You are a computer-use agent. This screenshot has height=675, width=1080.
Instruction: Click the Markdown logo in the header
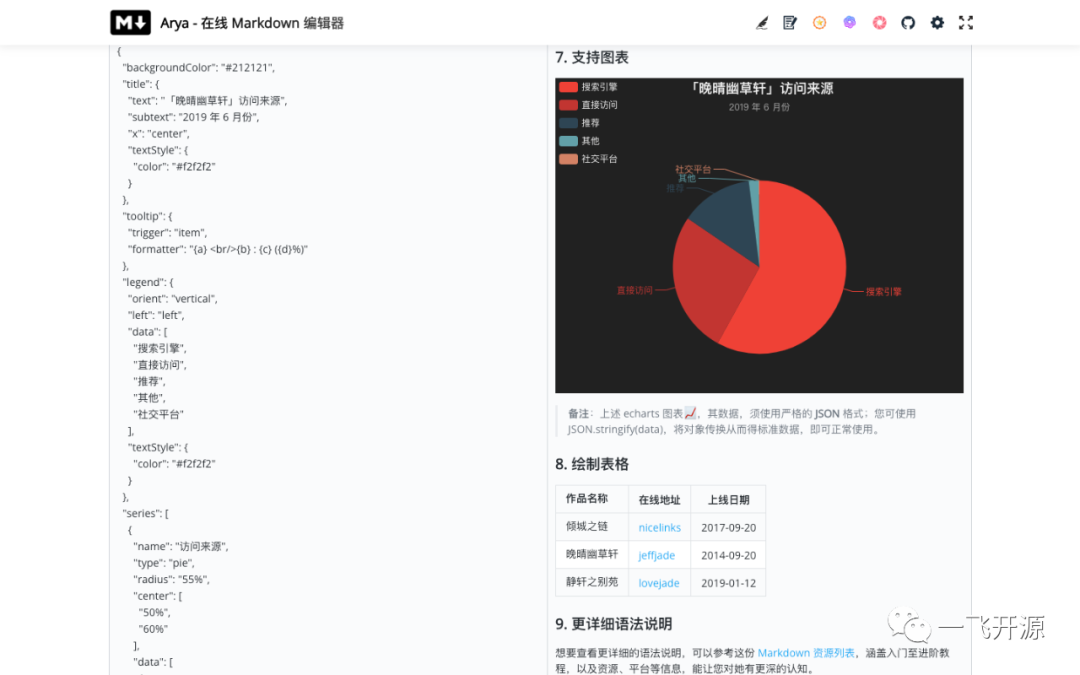coord(130,23)
